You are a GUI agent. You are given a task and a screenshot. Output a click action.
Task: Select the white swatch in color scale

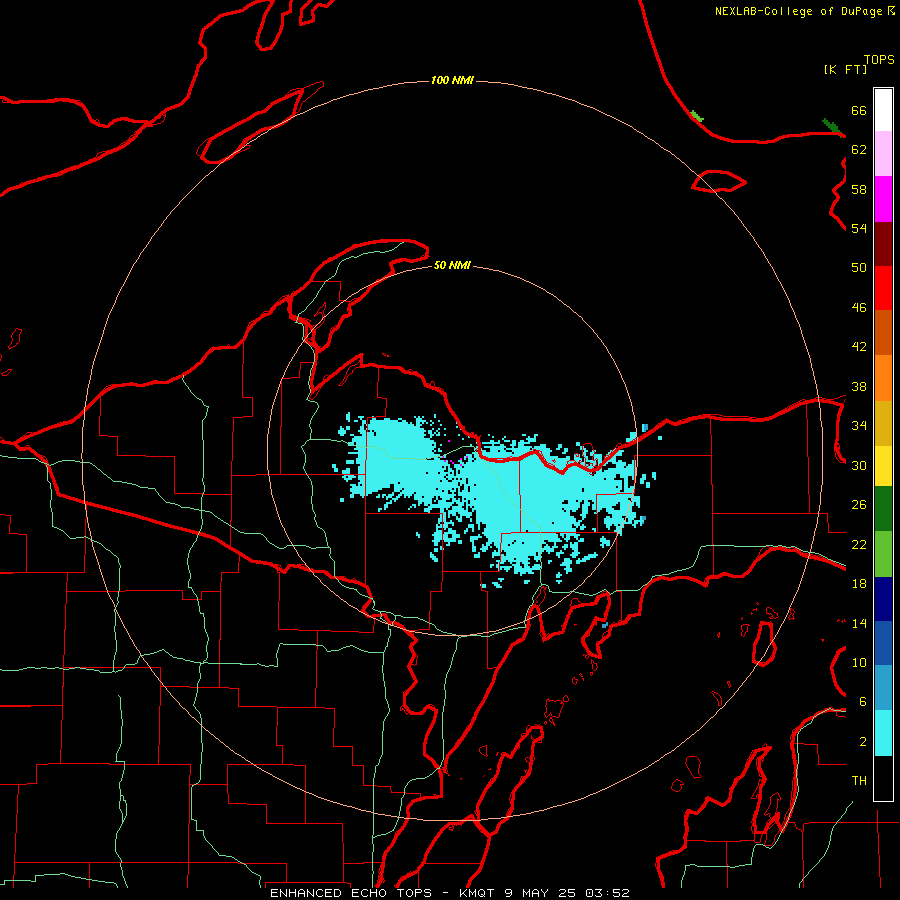pos(883,110)
